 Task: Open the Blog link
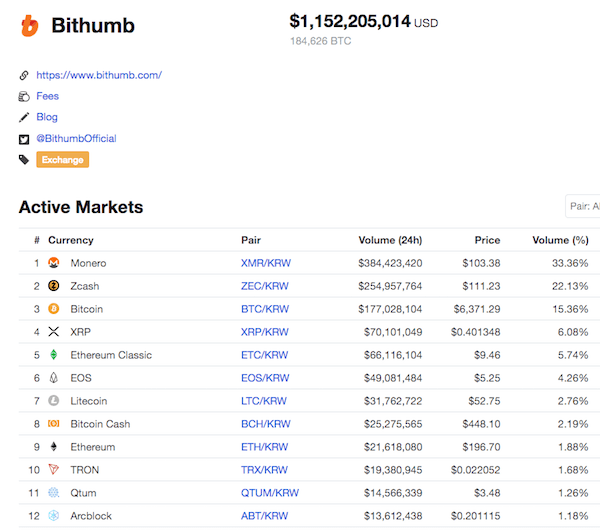coord(47,117)
